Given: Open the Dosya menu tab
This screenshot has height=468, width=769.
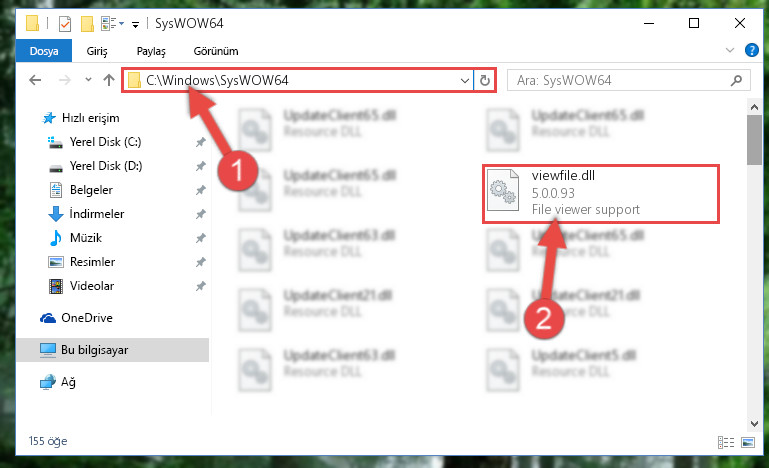Looking at the screenshot, I should [x=44, y=51].
